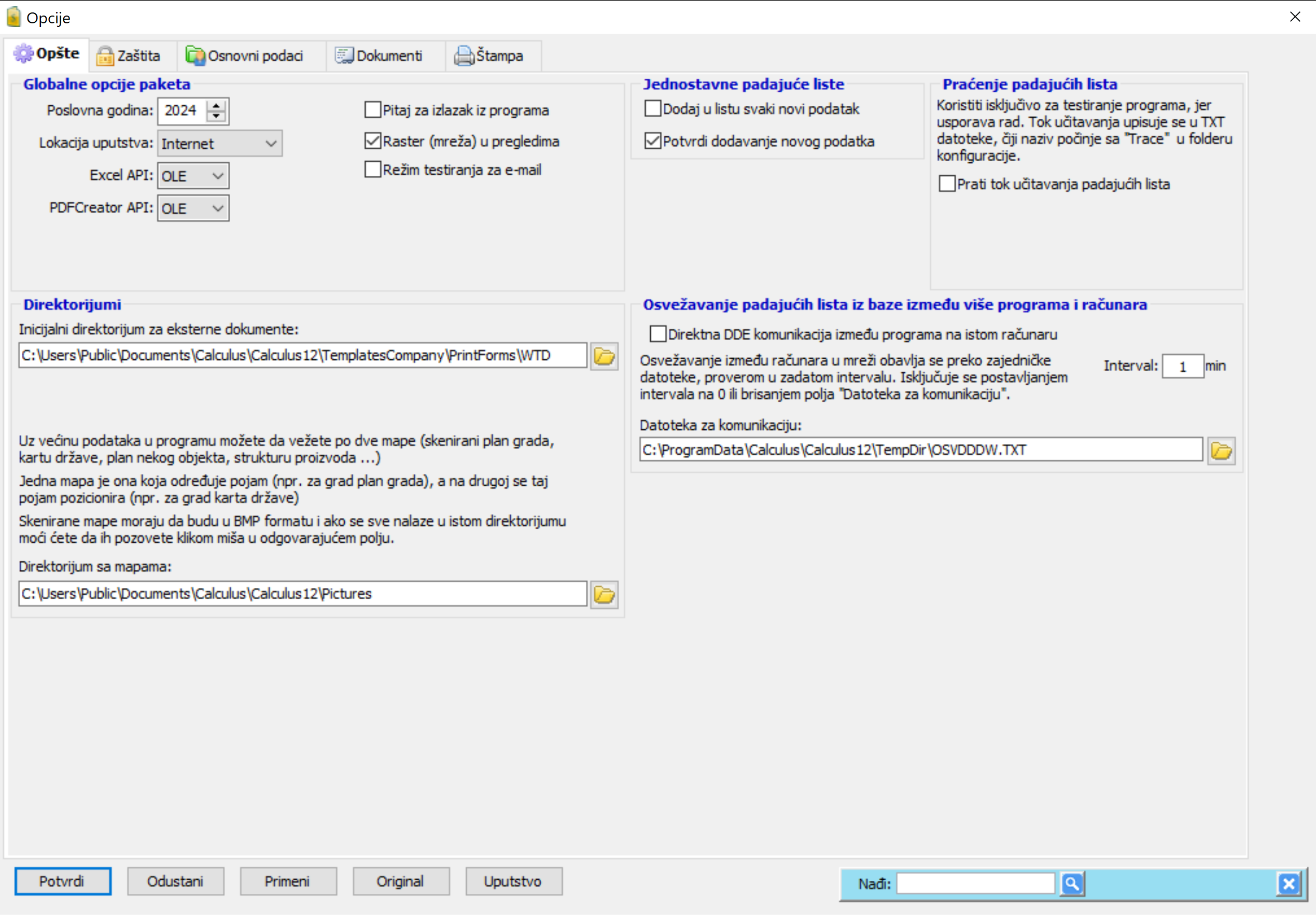Expand the PDFCreator API dropdown
1316x915 pixels.
[193, 208]
